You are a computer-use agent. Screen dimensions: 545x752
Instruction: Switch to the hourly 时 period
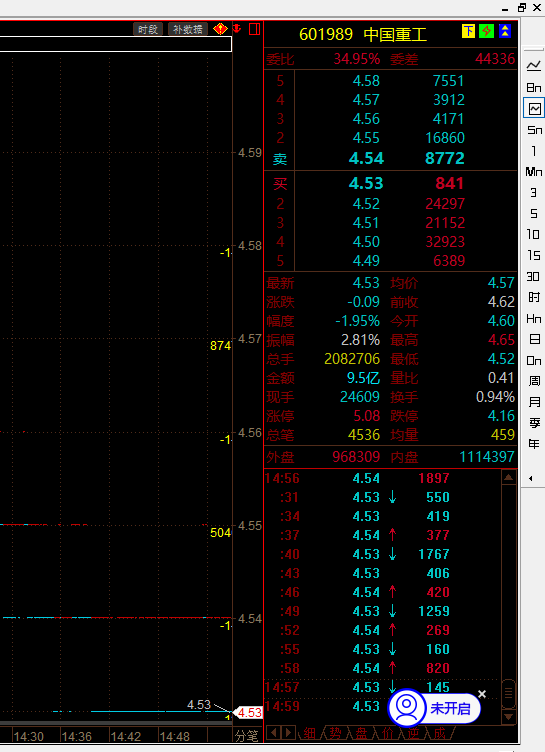click(534, 297)
